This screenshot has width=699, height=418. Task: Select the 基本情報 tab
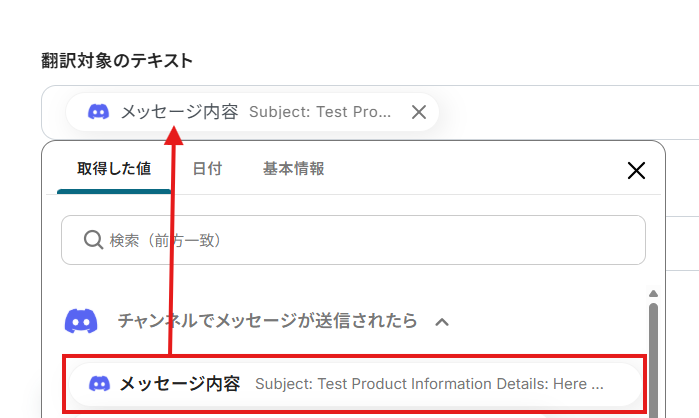click(x=293, y=169)
